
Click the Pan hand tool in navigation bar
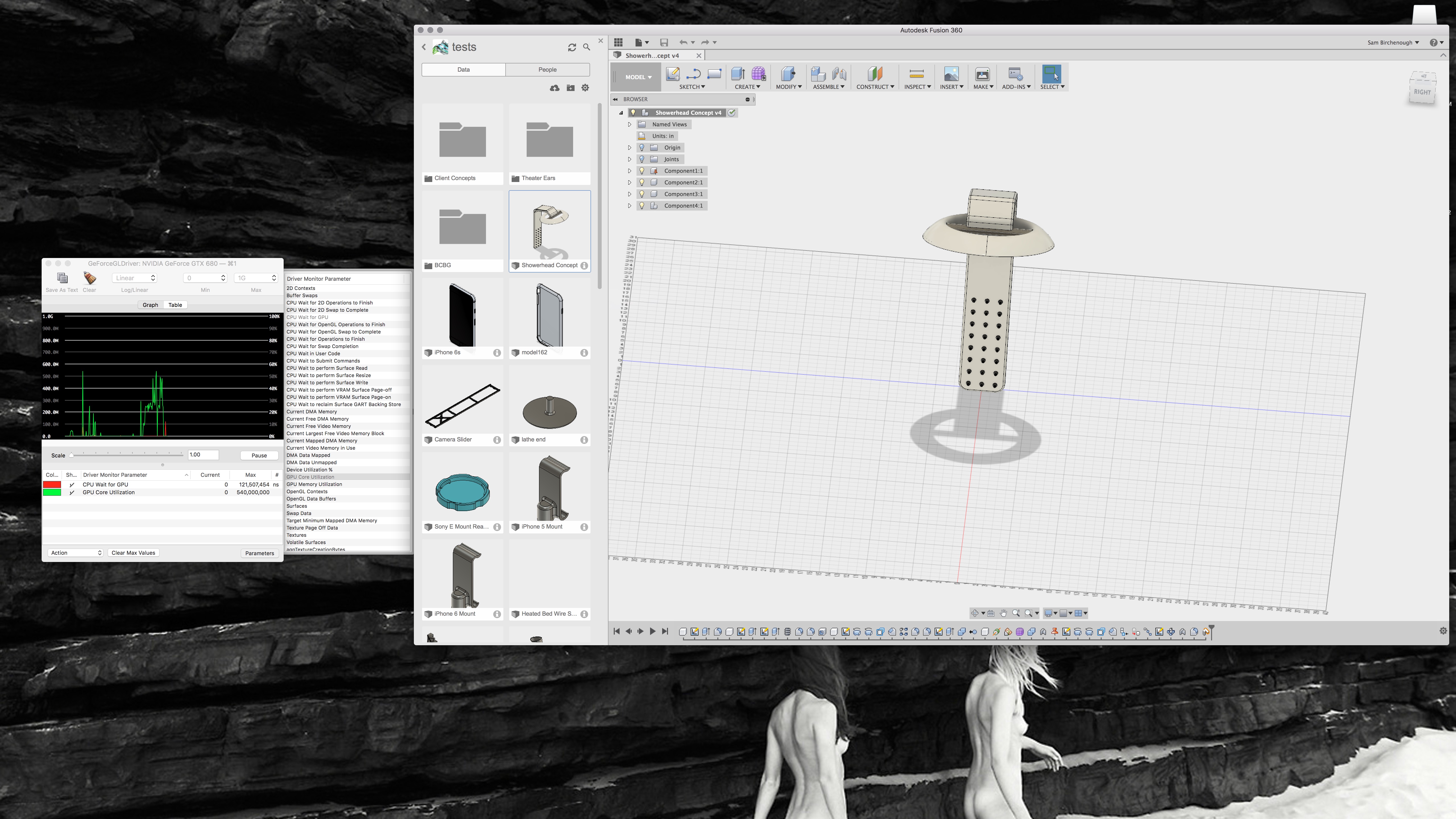pyautogui.click(x=1003, y=613)
